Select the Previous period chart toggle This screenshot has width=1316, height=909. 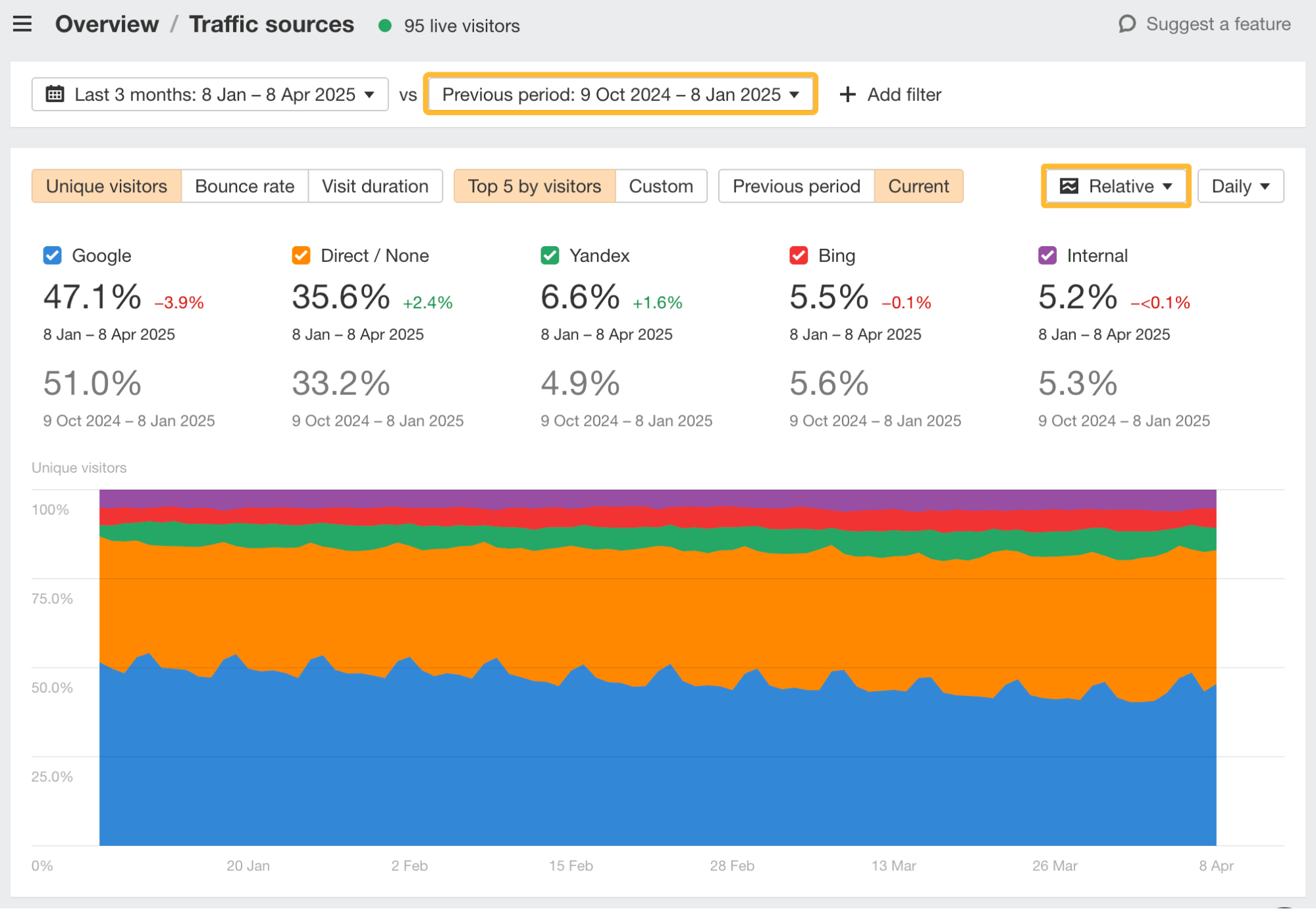(796, 186)
